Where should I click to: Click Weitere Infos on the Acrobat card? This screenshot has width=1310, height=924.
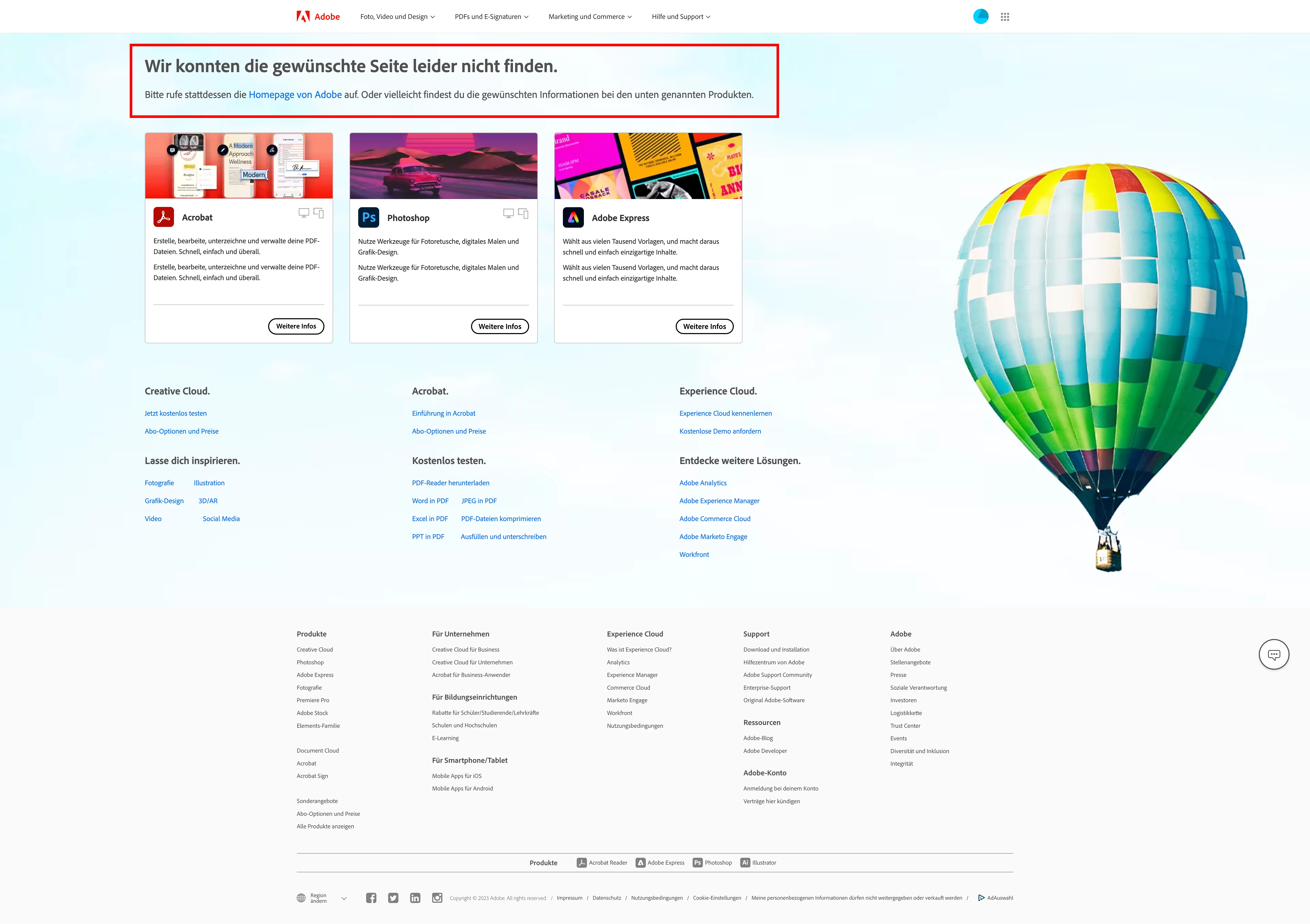pos(296,326)
